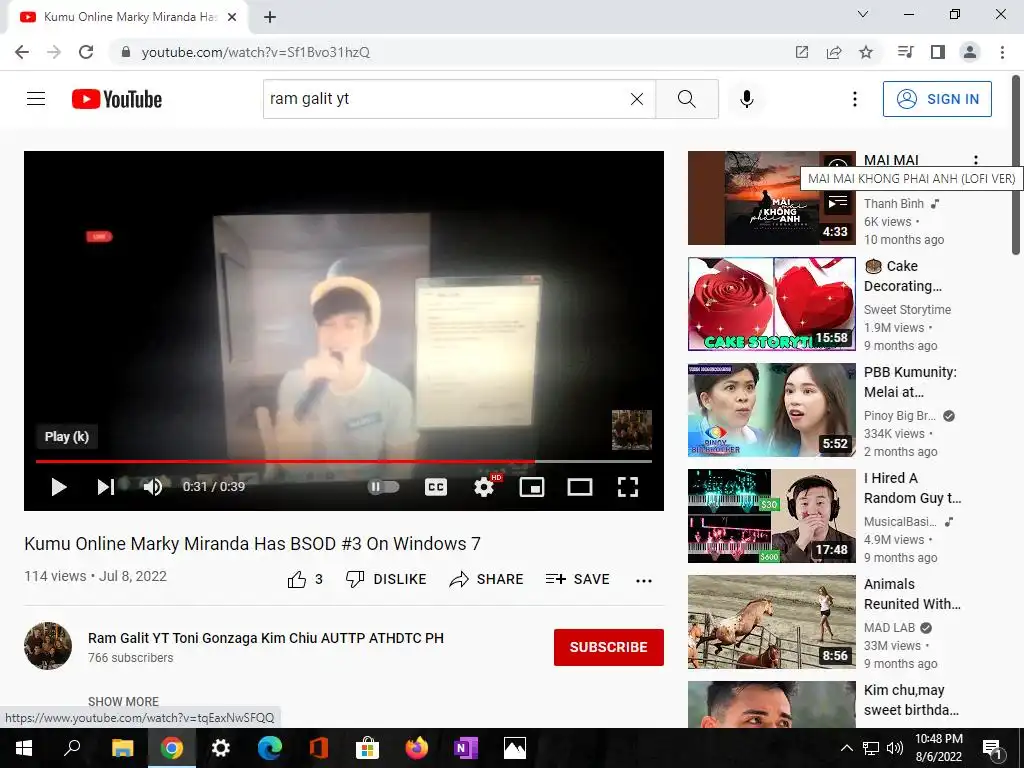Open media controls icon in Chrome toolbar
This screenshot has height=768, width=1024.
click(x=905, y=52)
